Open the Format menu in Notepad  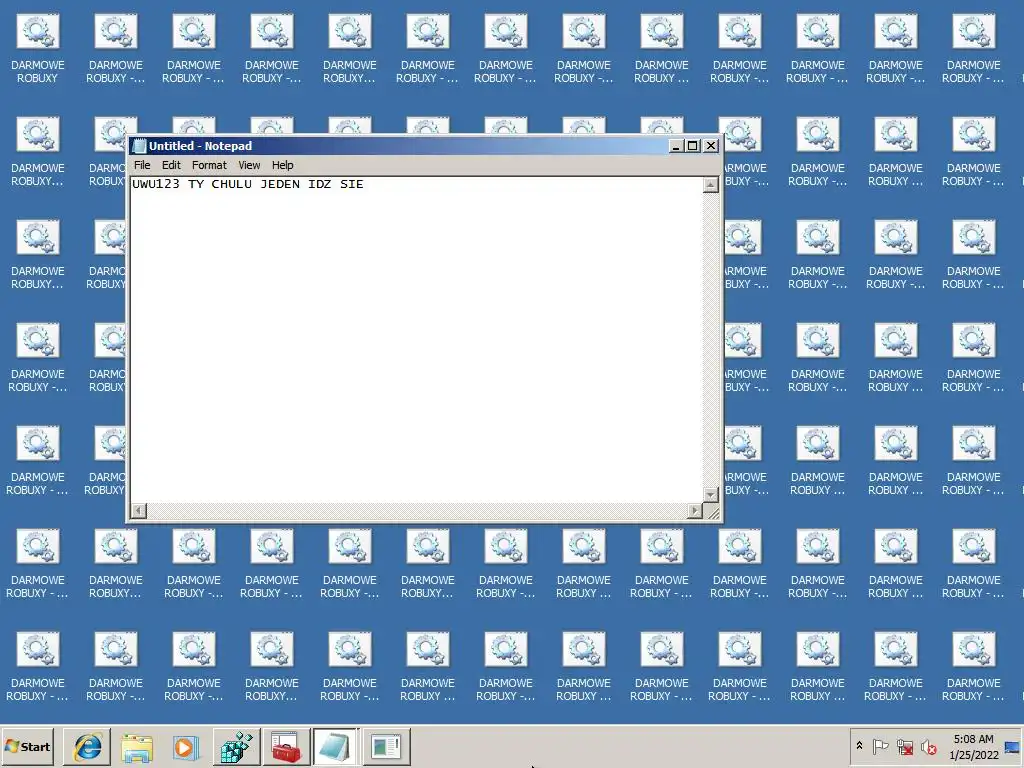[209, 165]
